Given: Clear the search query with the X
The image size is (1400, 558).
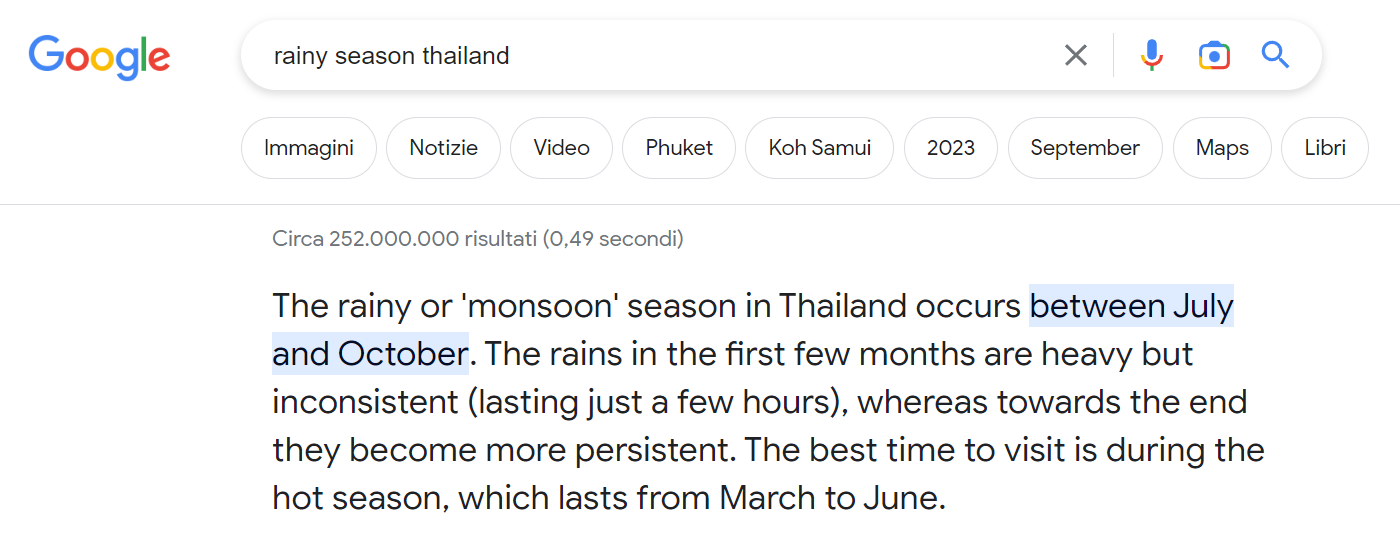Looking at the screenshot, I should (1076, 55).
